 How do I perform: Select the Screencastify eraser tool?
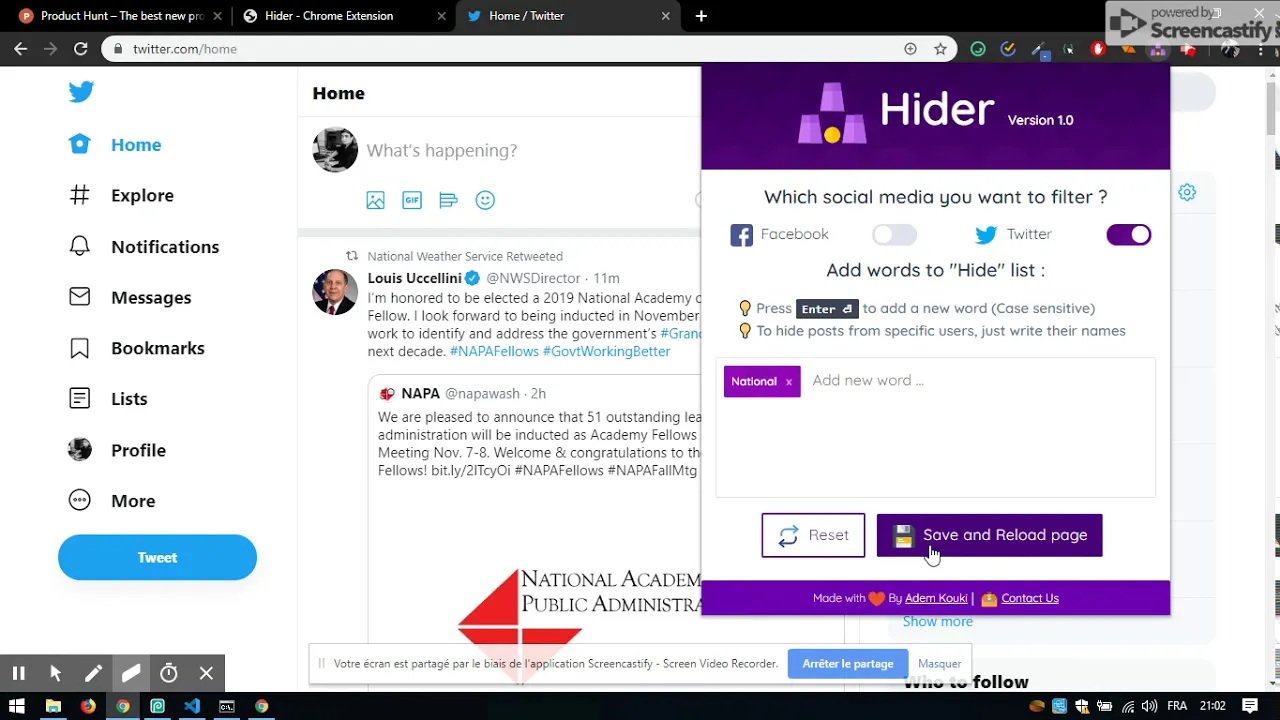pyautogui.click(x=131, y=674)
